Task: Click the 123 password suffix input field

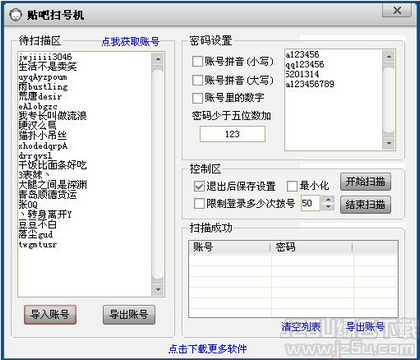Action: tap(232, 134)
